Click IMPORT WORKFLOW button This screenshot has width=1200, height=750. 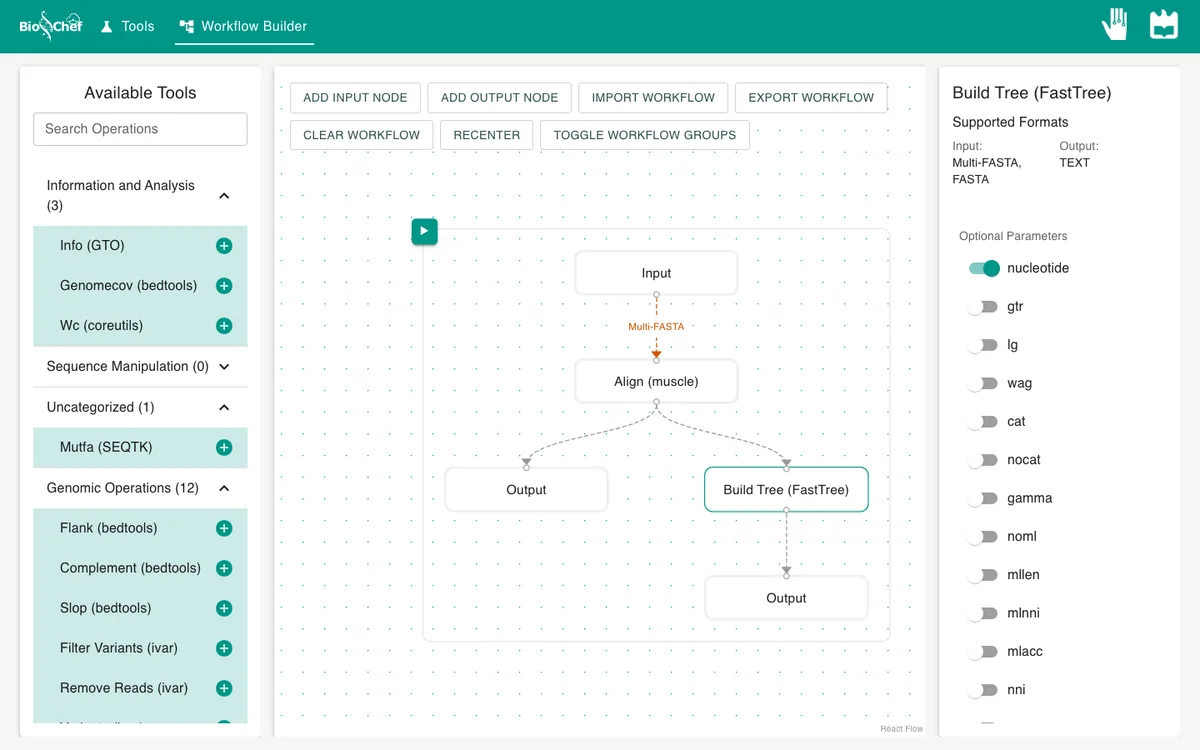tap(653, 98)
